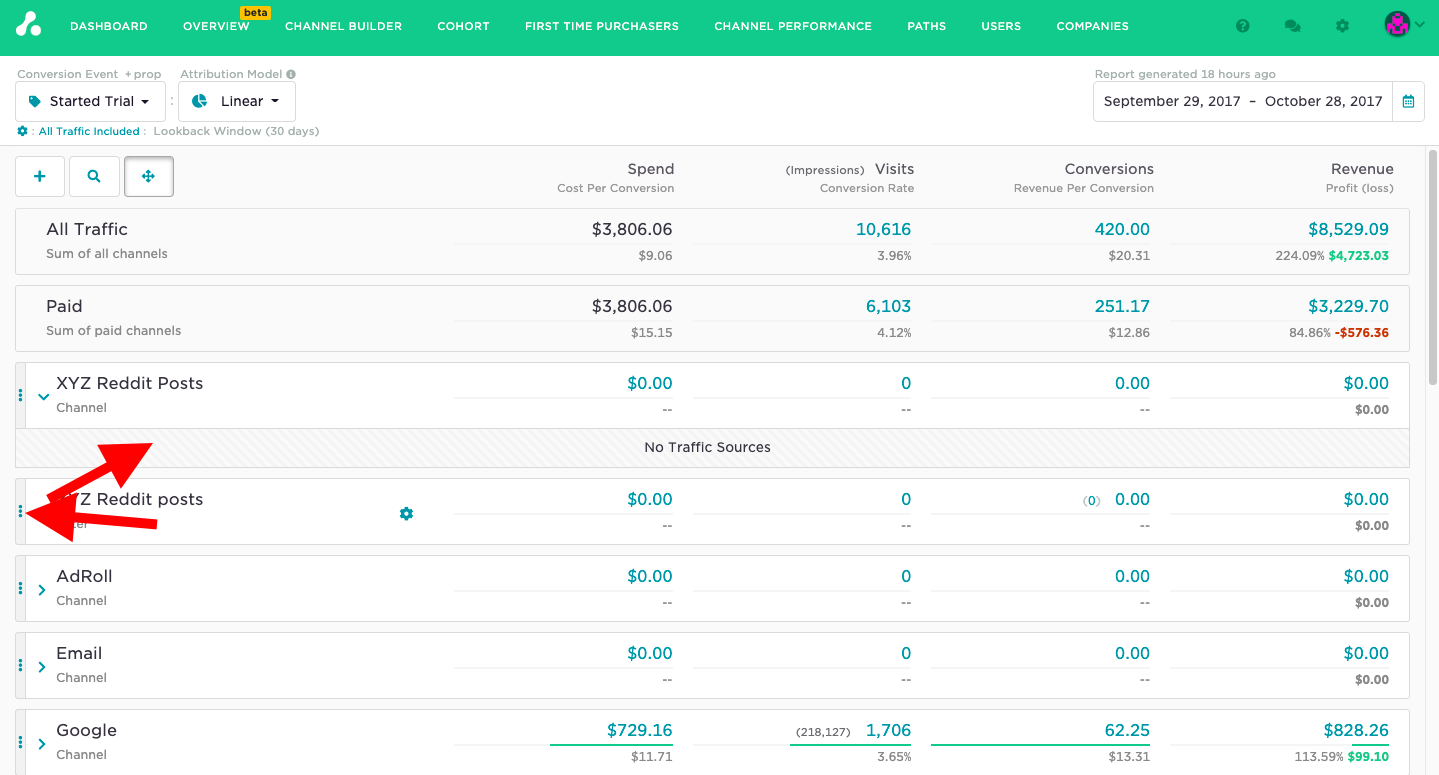Click Paid revenue $3,229.70
This screenshot has height=775, width=1439.
click(x=1348, y=306)
